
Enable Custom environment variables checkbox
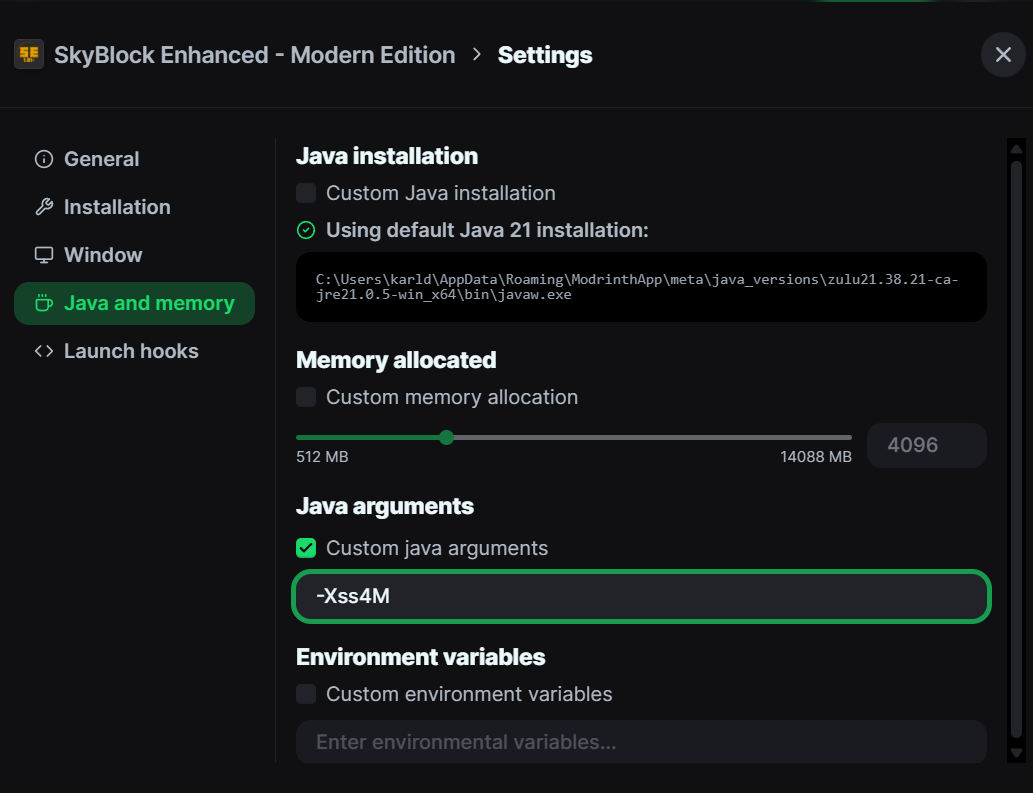click(306, 694)
